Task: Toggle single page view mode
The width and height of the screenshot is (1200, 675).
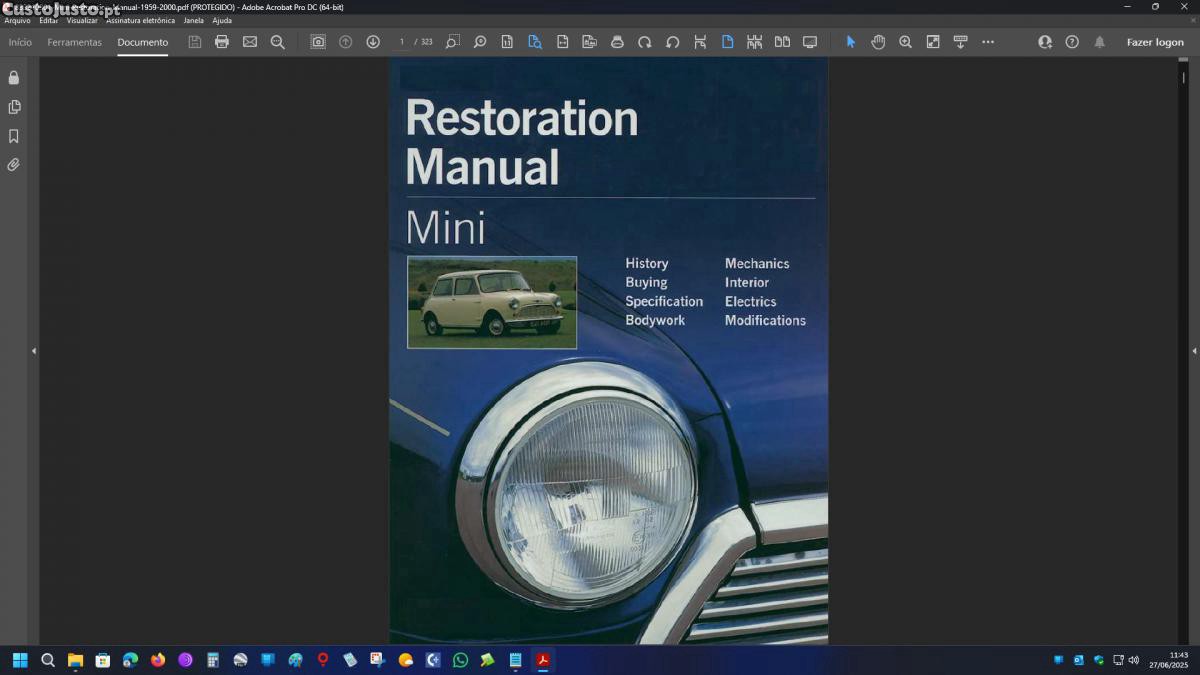Action: (727, 42)
